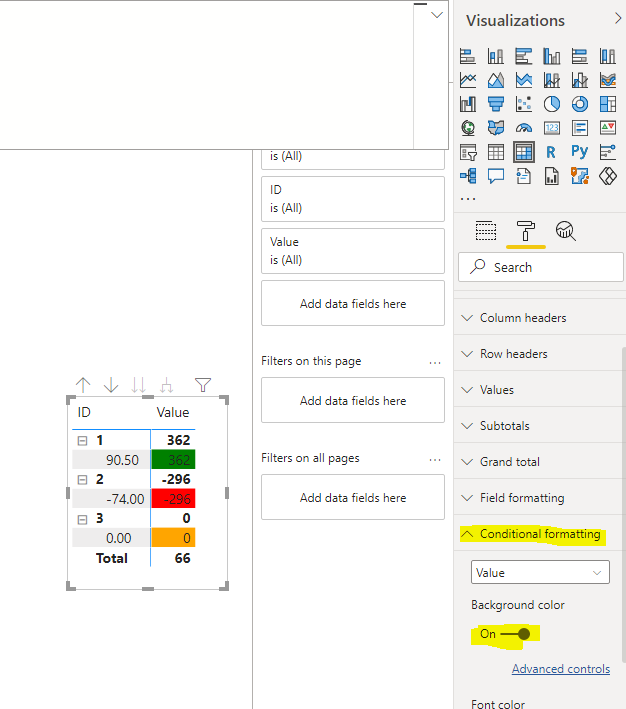Add a Paginated report visual
The width and height of the screenshot is (626, 709).
pos(552,175)
